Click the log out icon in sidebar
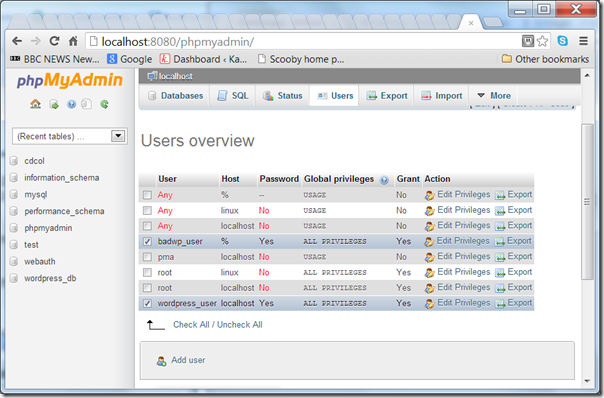Image resolution: width=604 pixels, height=398 pixels. 54,104
